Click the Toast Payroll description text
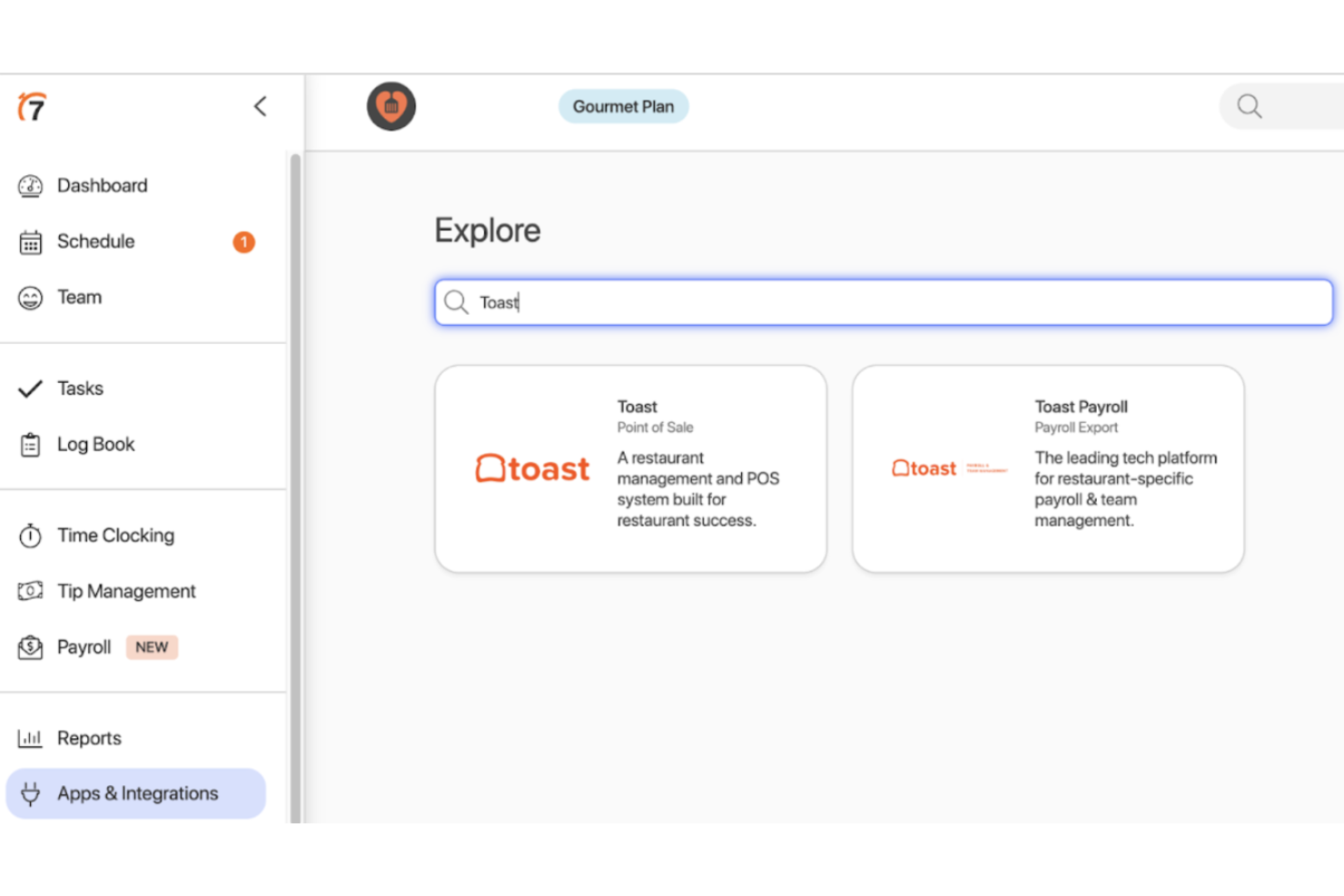 click(1126, 489)
